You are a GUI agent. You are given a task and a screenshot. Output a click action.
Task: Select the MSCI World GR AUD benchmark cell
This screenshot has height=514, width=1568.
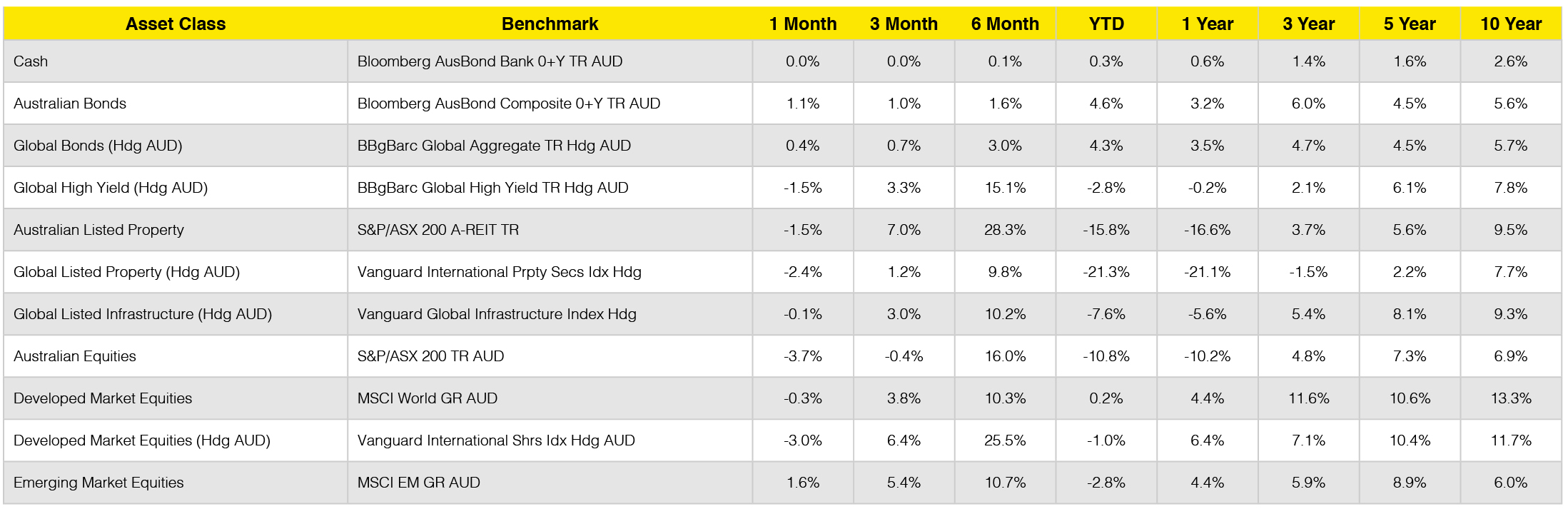coord(428,398)
